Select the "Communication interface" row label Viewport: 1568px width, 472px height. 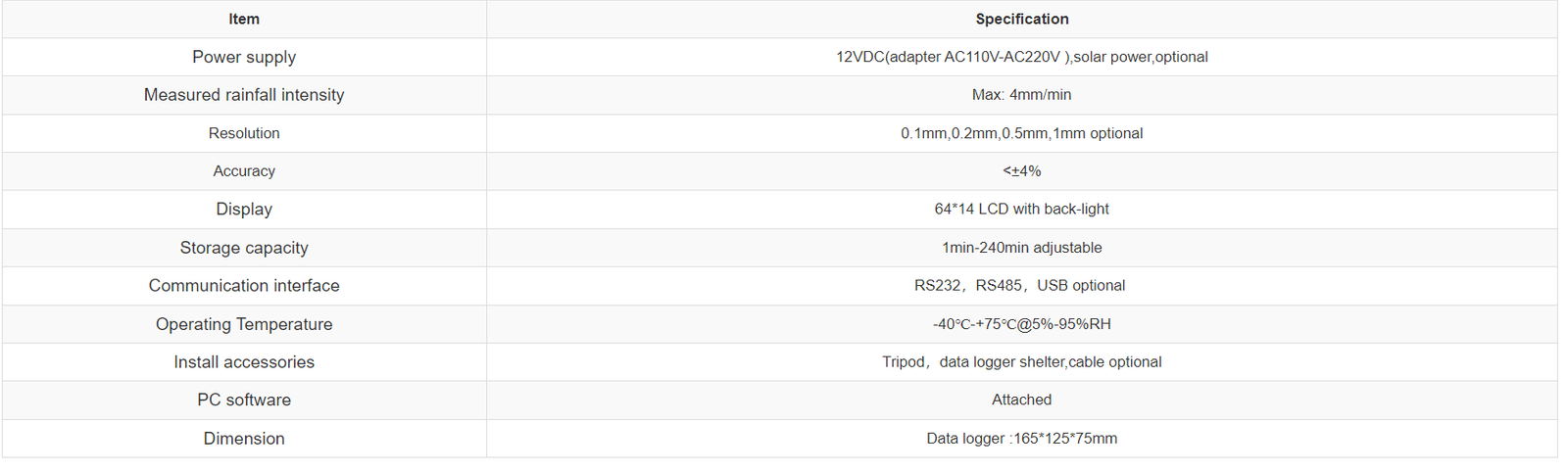tap(244, 286)
